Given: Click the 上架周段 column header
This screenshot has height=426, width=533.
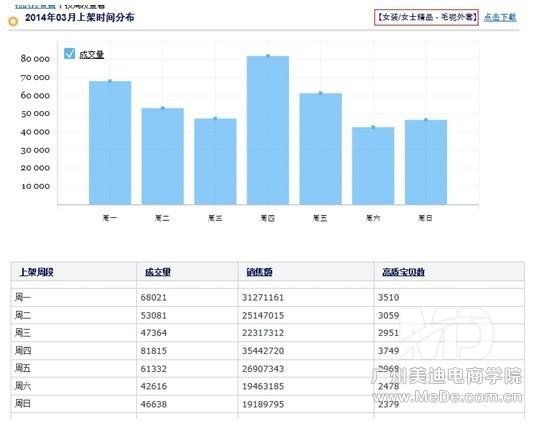Looking at the screenshot, I should click(x=36, y=272).
